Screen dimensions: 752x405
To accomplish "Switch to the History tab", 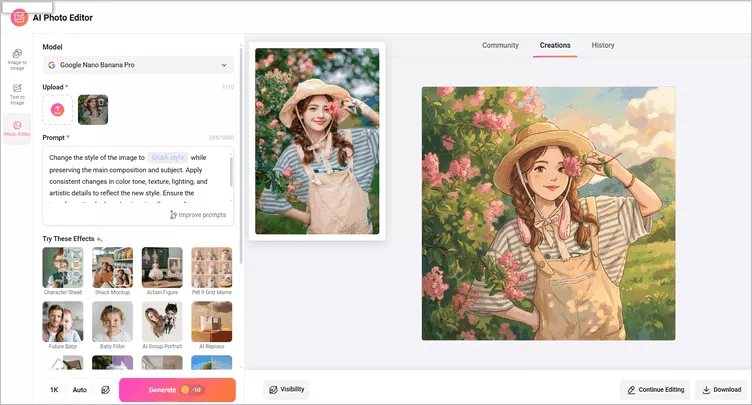I will (x=603, y=45).
